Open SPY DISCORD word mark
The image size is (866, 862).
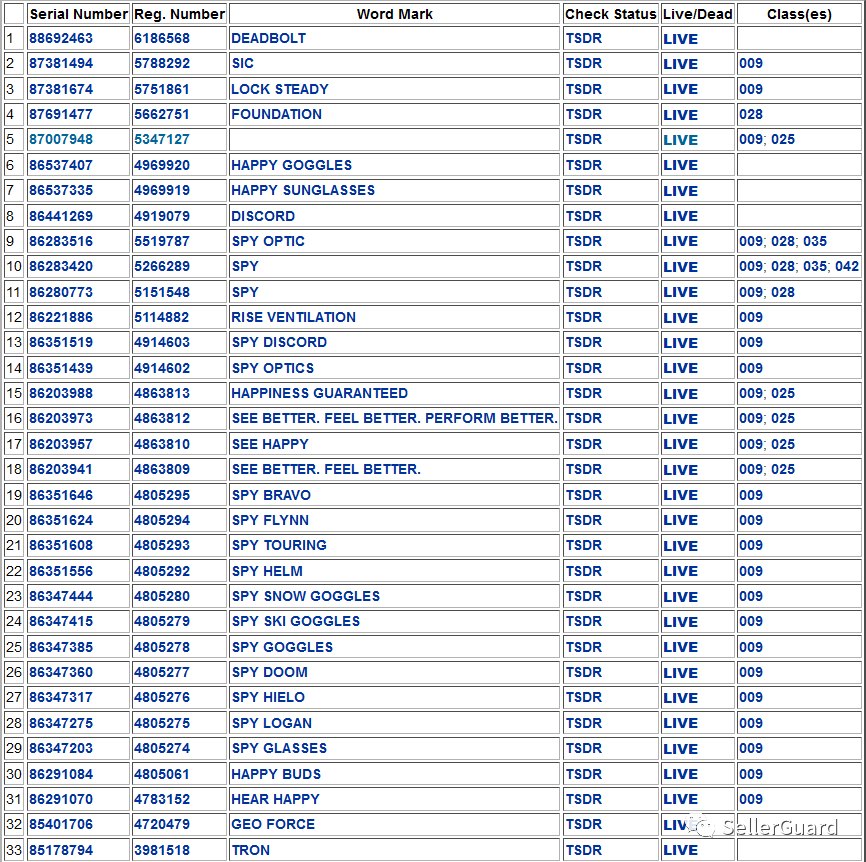click(x=279, y=342)
